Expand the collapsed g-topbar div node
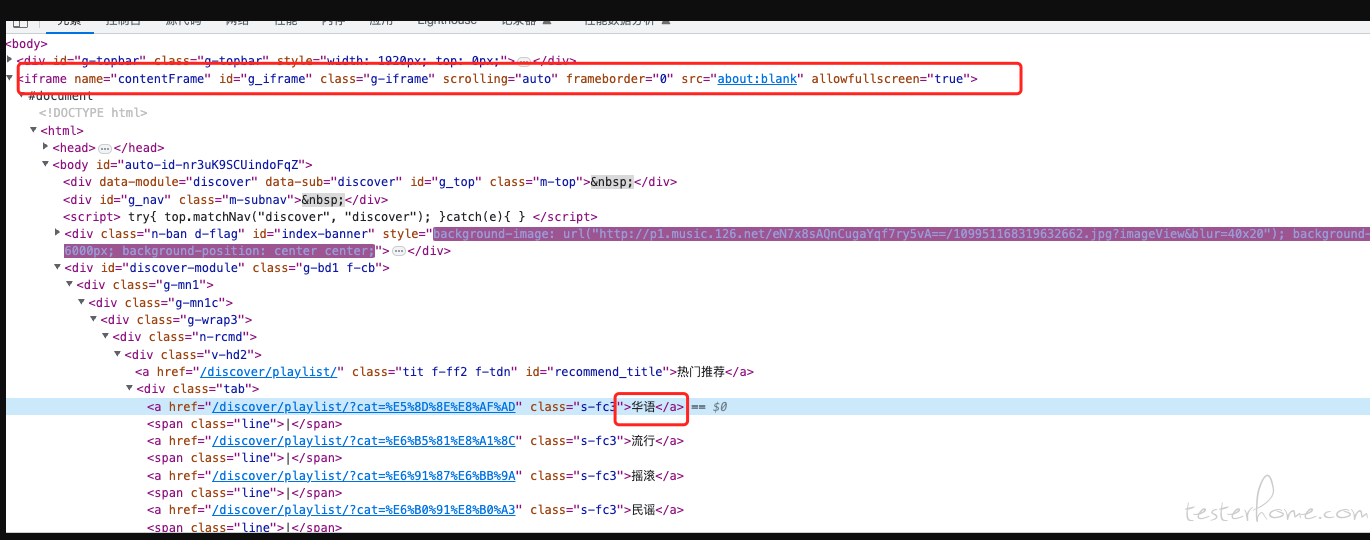The width and height of the screenshot is (1370, 540). click(x=10, y=61)
